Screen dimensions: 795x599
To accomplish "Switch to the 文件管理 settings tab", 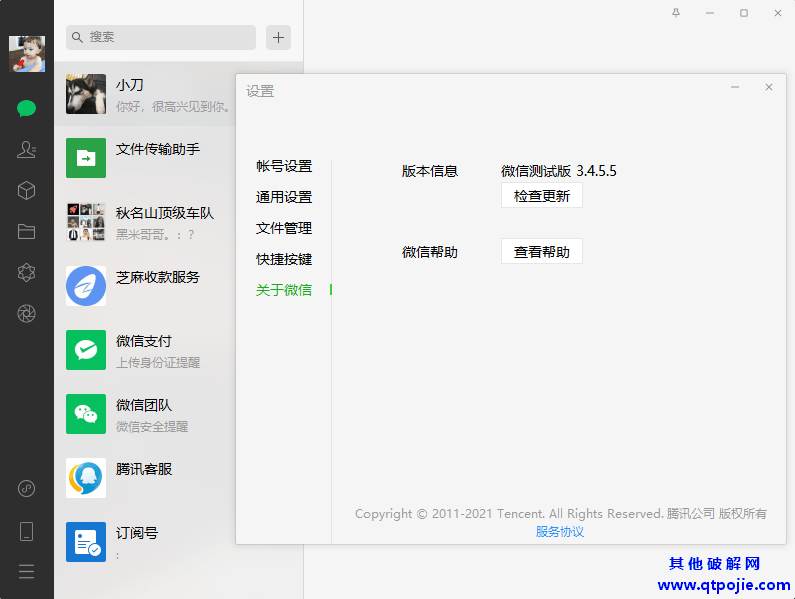I will 284,228.
